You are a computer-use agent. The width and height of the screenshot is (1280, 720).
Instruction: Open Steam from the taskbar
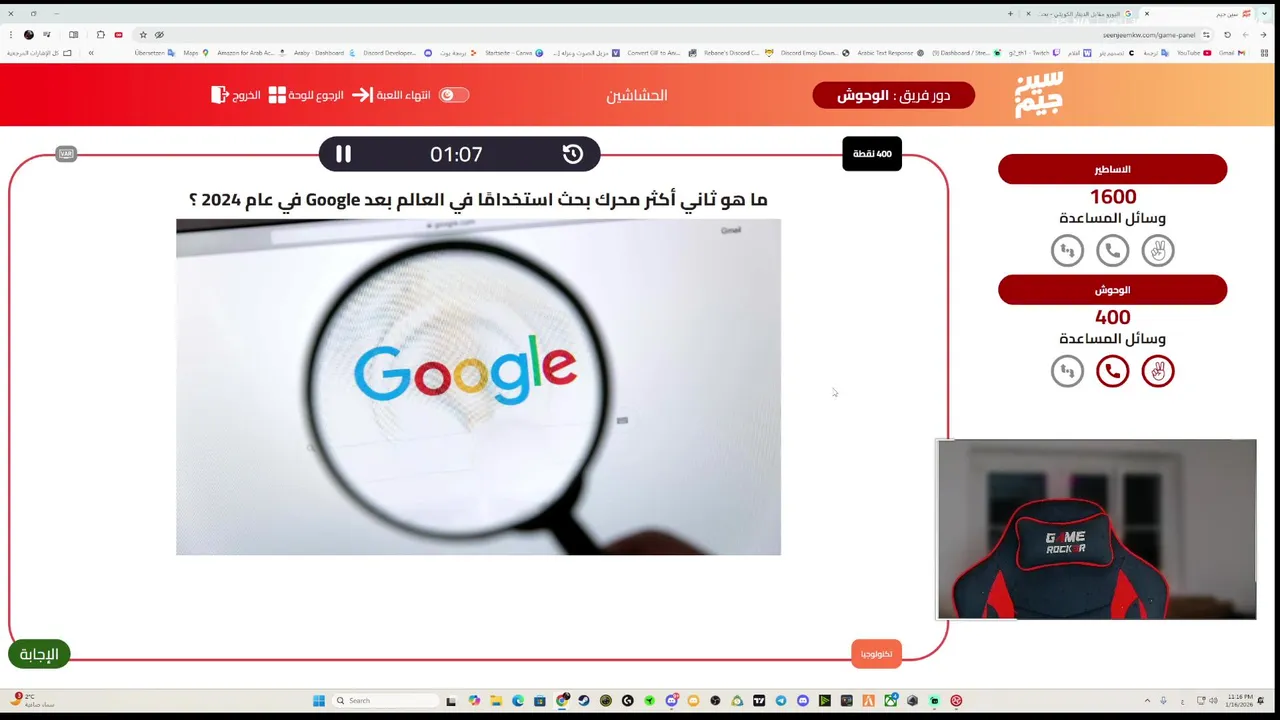click(x=584, y=700)
